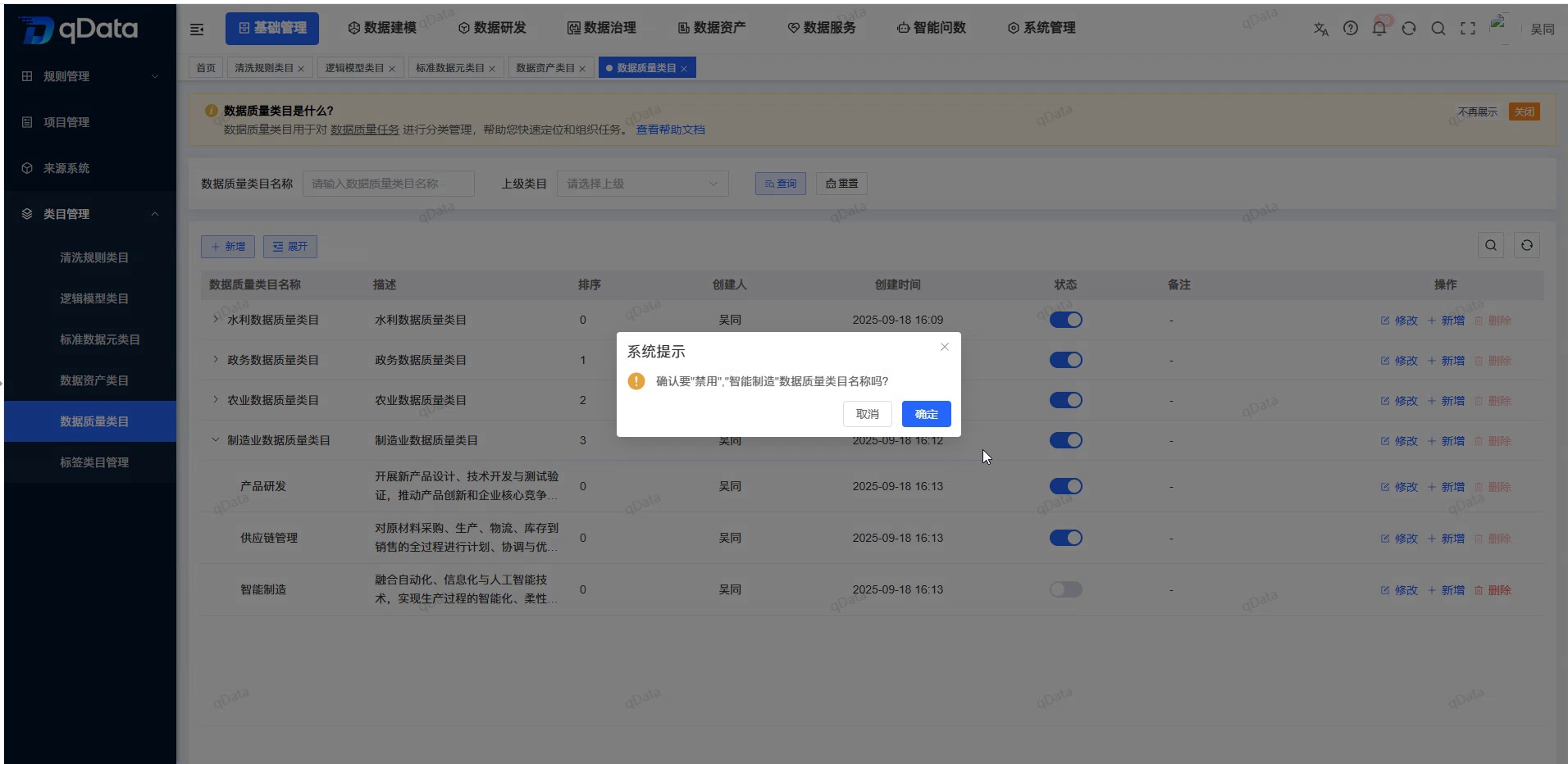Toggle status switch for 供应链管理
1568x764 pixels.
pyautogui.click(x=1066, y=538)
